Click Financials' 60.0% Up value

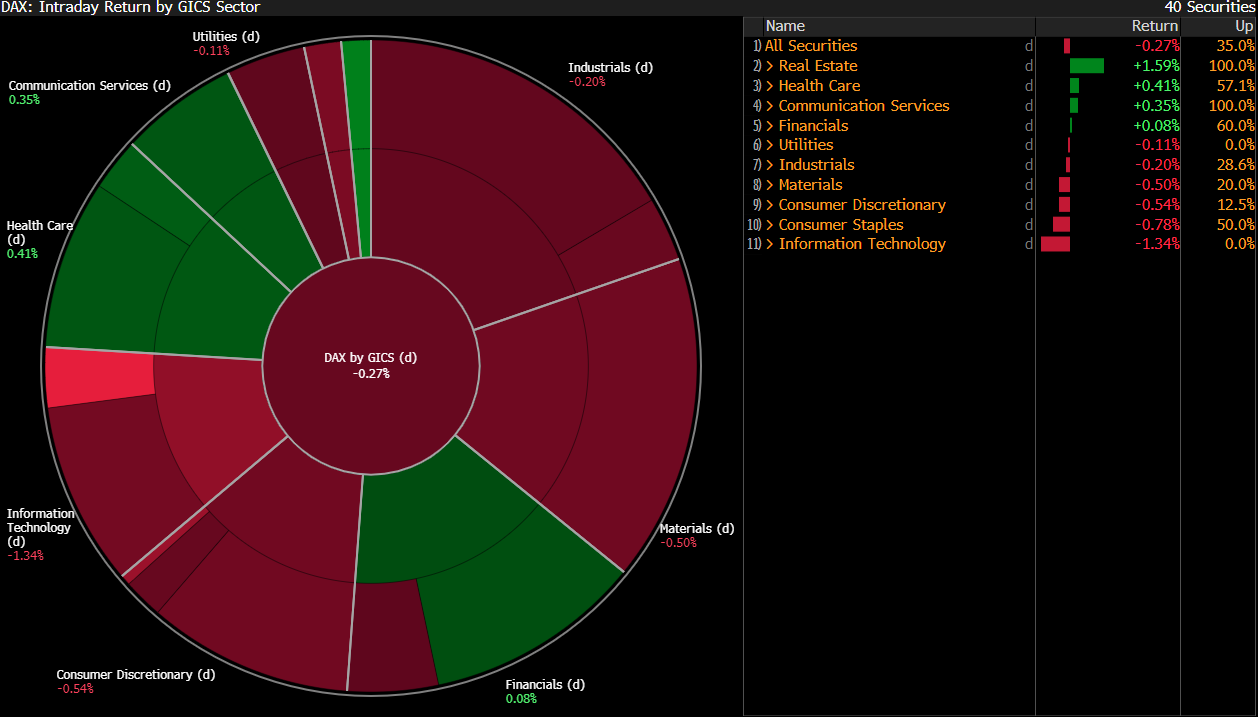pyautogui.click(x=1236, y=126)
